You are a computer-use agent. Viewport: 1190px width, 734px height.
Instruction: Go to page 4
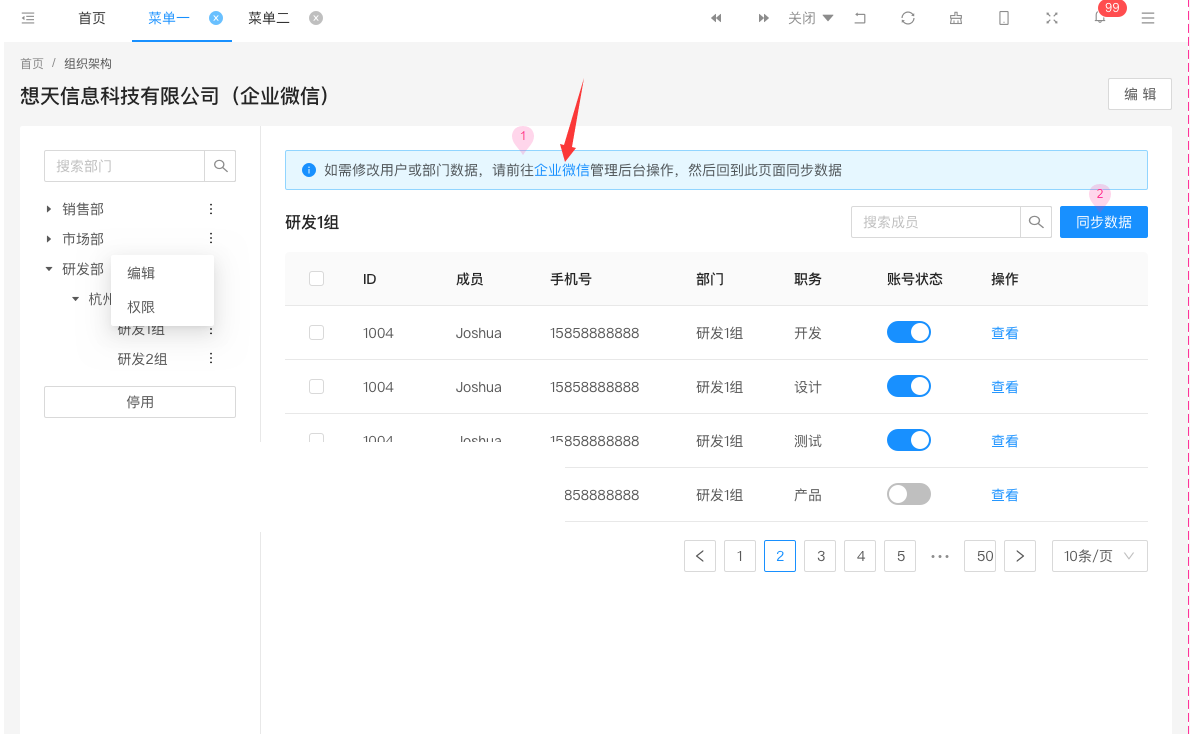(x=861, y=556)
